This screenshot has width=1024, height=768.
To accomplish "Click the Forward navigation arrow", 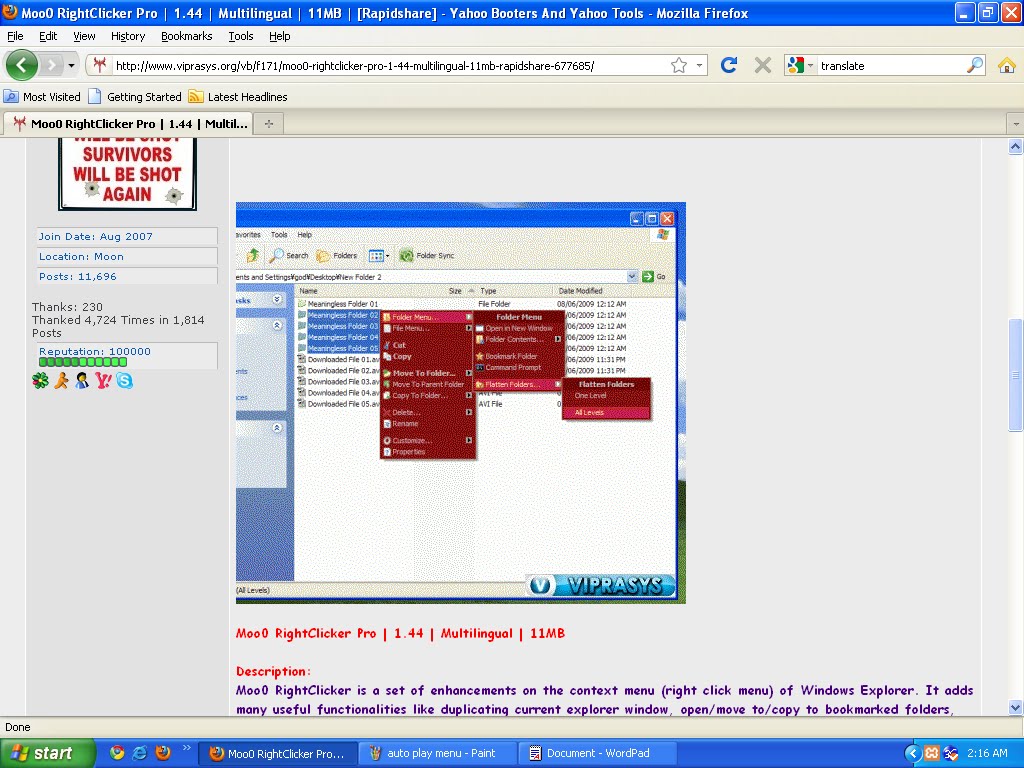I will [52, 65].
